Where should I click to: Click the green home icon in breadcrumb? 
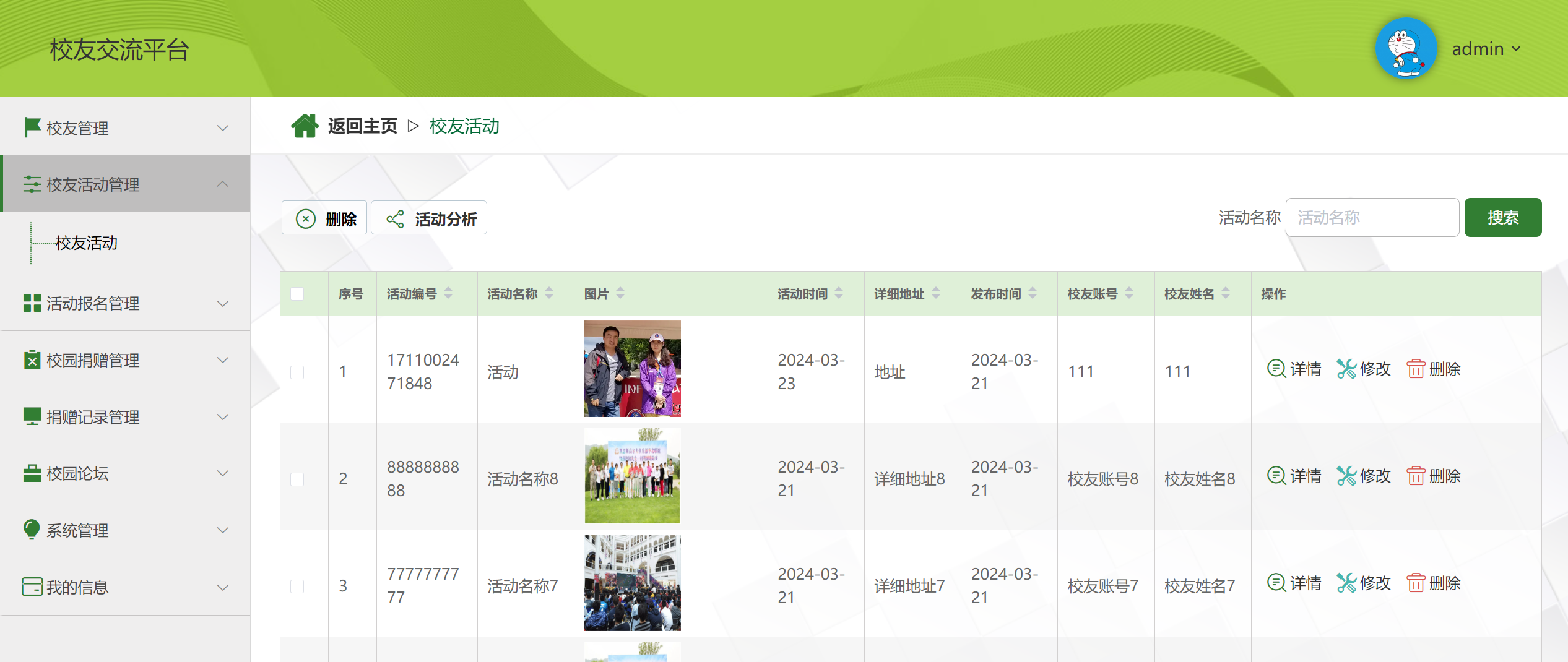click(x=305, y=126)
